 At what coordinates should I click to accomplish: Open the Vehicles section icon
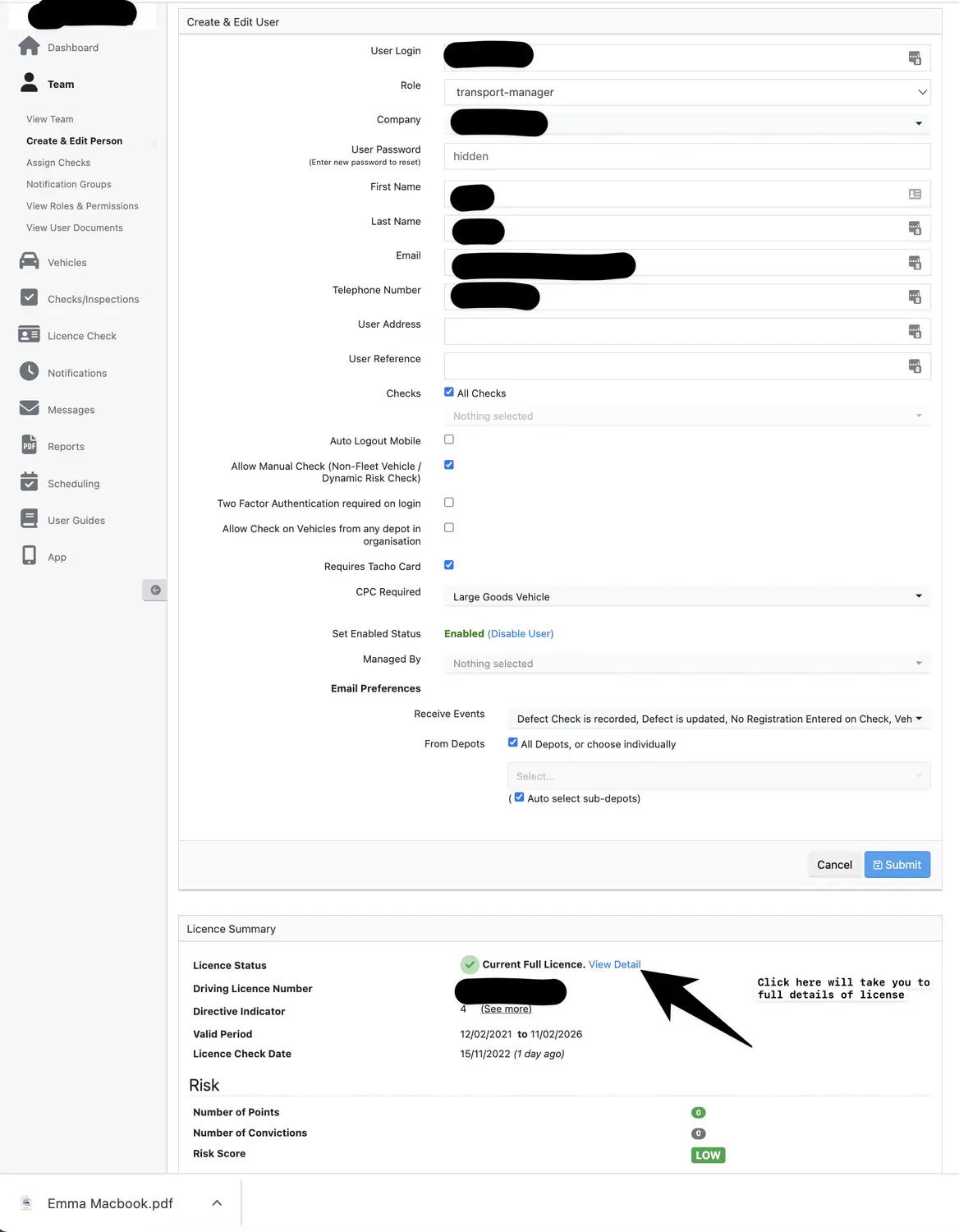point(29,261)
